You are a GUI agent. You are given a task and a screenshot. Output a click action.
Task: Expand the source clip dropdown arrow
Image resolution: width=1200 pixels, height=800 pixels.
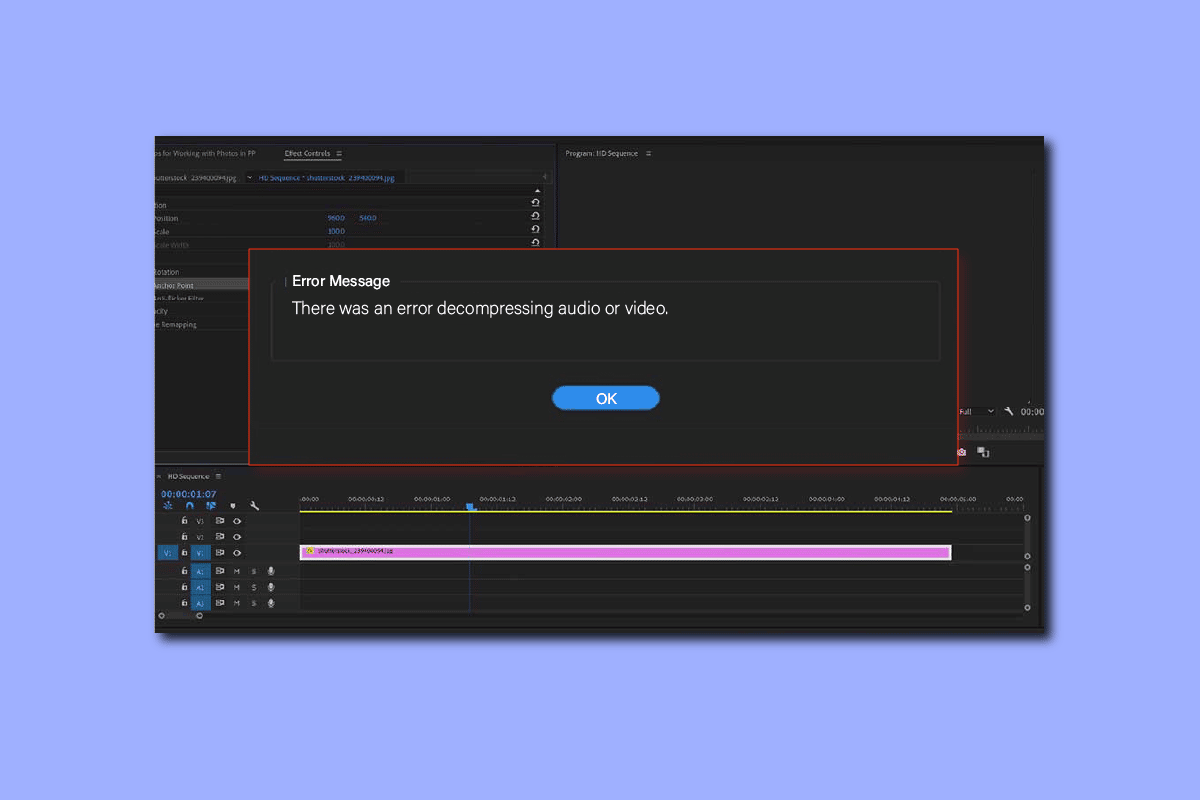tap(248, 178)
